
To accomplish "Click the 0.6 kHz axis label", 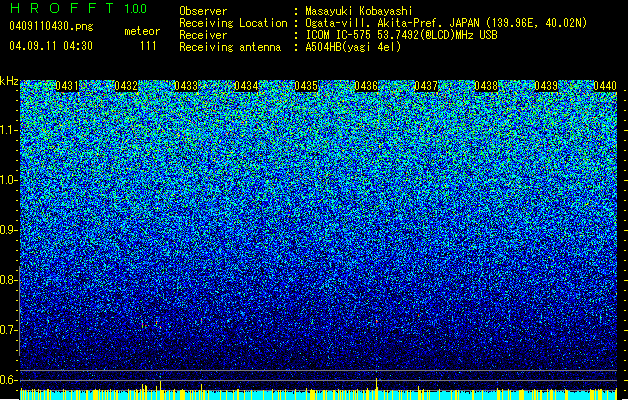I will (9, 380).
